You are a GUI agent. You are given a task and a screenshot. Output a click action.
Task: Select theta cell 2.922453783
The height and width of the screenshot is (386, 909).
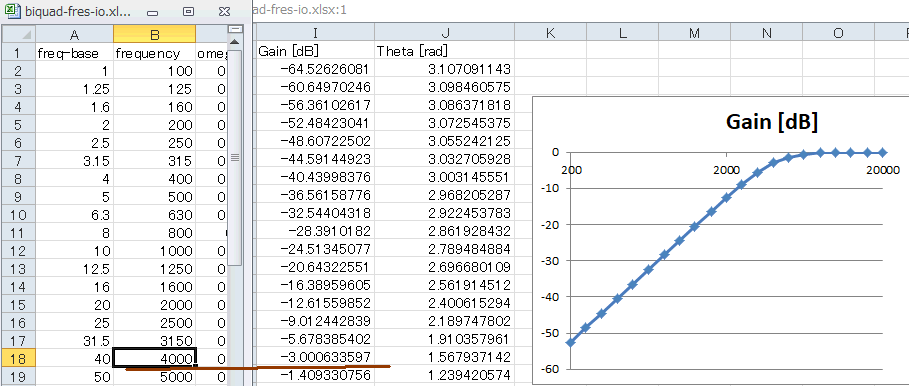444,213
